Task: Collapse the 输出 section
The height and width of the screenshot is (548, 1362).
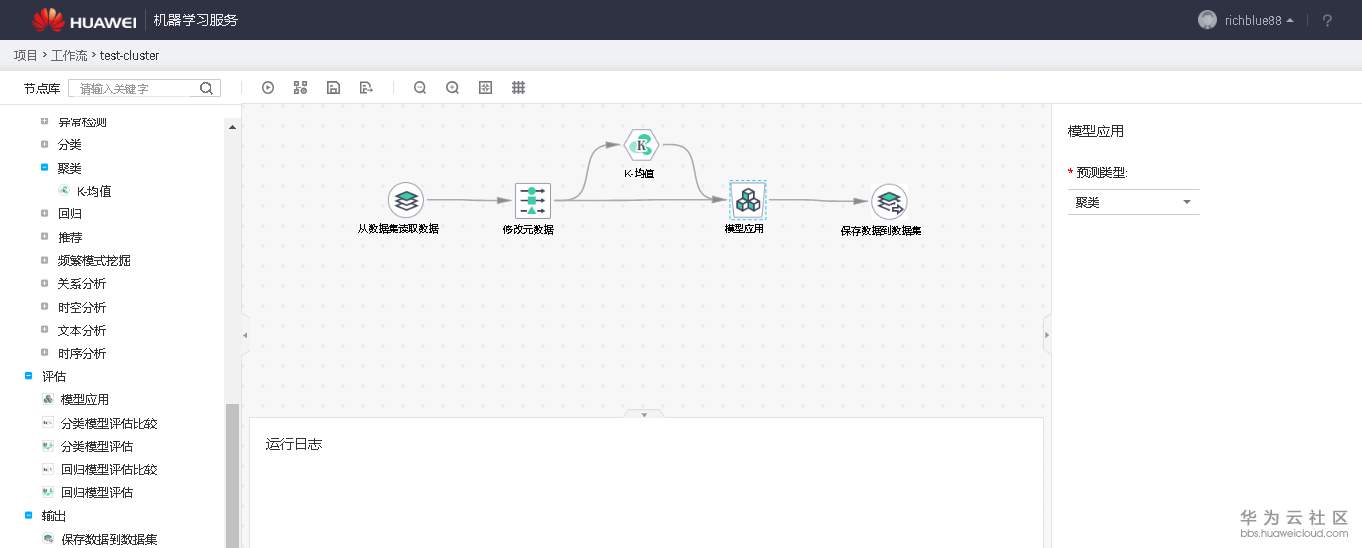Action: pyautogui.click(x=28, y=515)
